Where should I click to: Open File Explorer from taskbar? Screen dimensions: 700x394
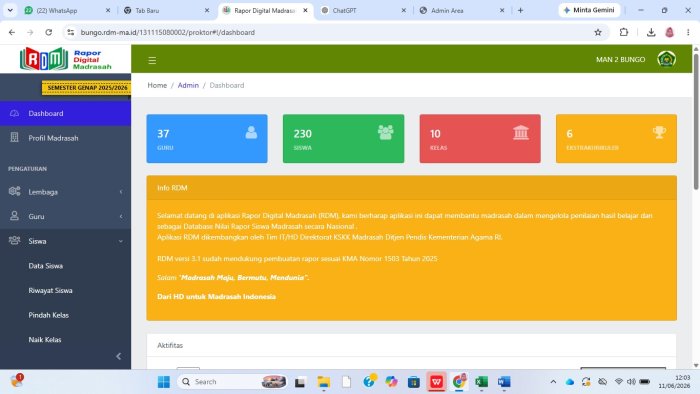pyautogui.click(x=324, y=382)
